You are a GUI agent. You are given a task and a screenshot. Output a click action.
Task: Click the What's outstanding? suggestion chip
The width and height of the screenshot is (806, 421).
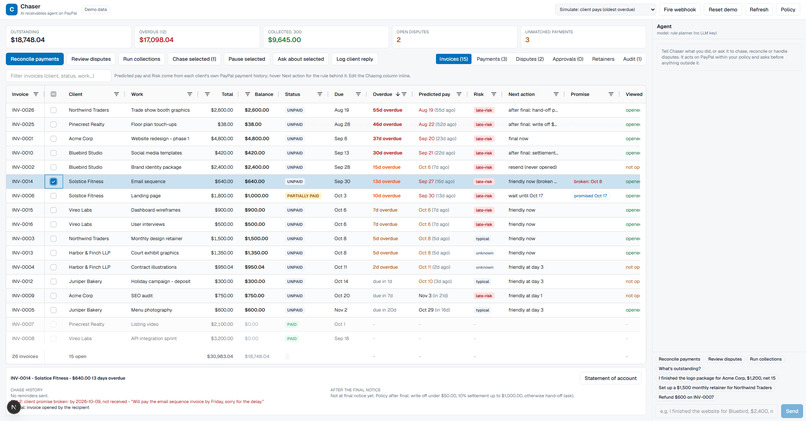pyautogui.click(x=680, y=369)
